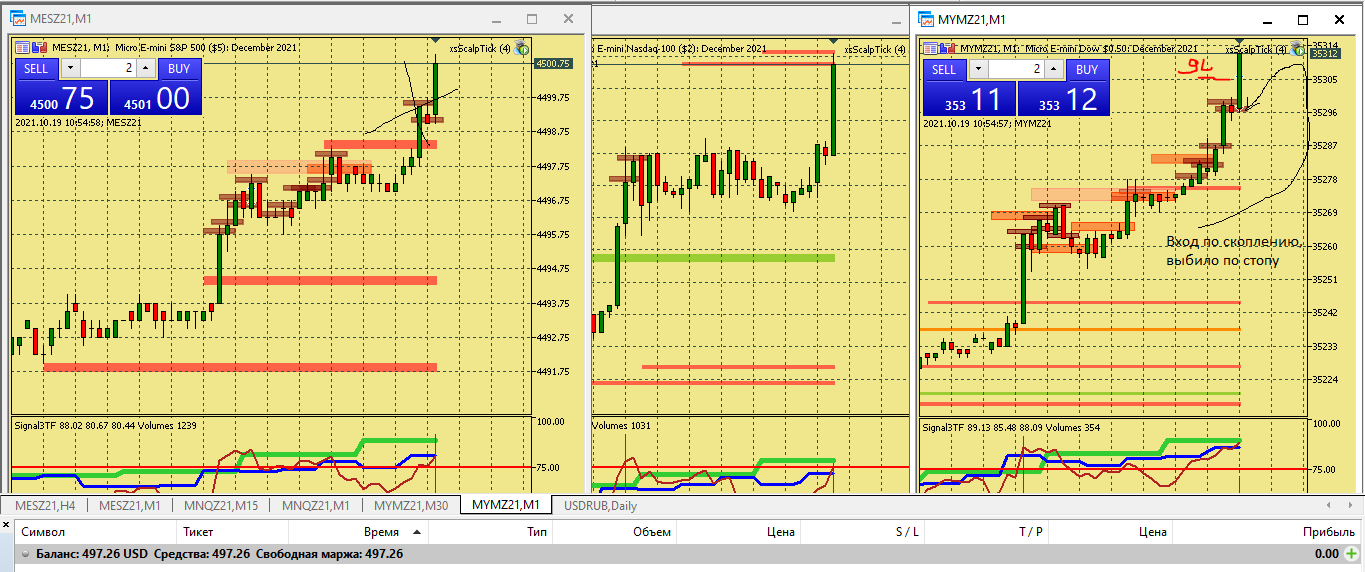Decrease volume with down arrow in MYMZ21 panel
The image size is (1365, 572).
978,69
